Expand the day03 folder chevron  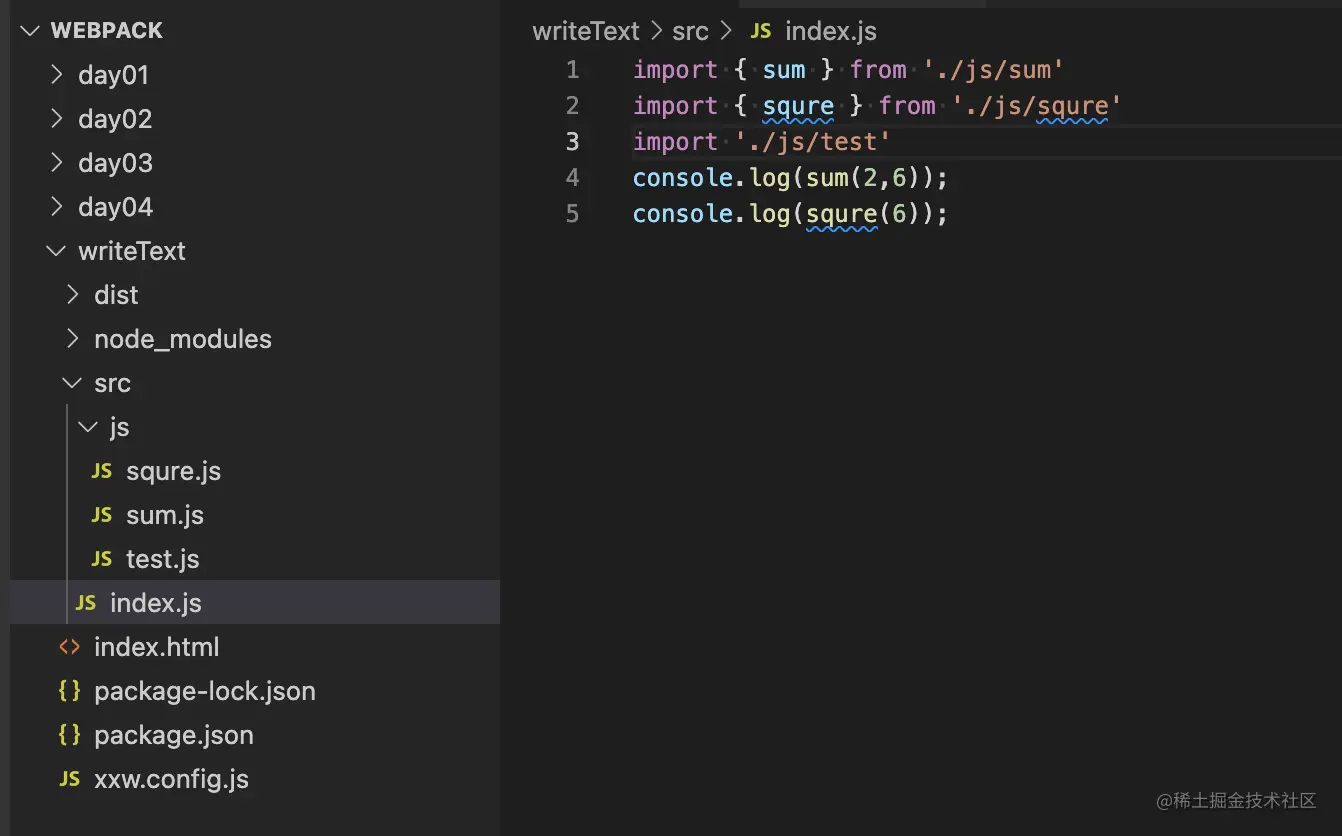pyautogui.click(x=57, y=163)
